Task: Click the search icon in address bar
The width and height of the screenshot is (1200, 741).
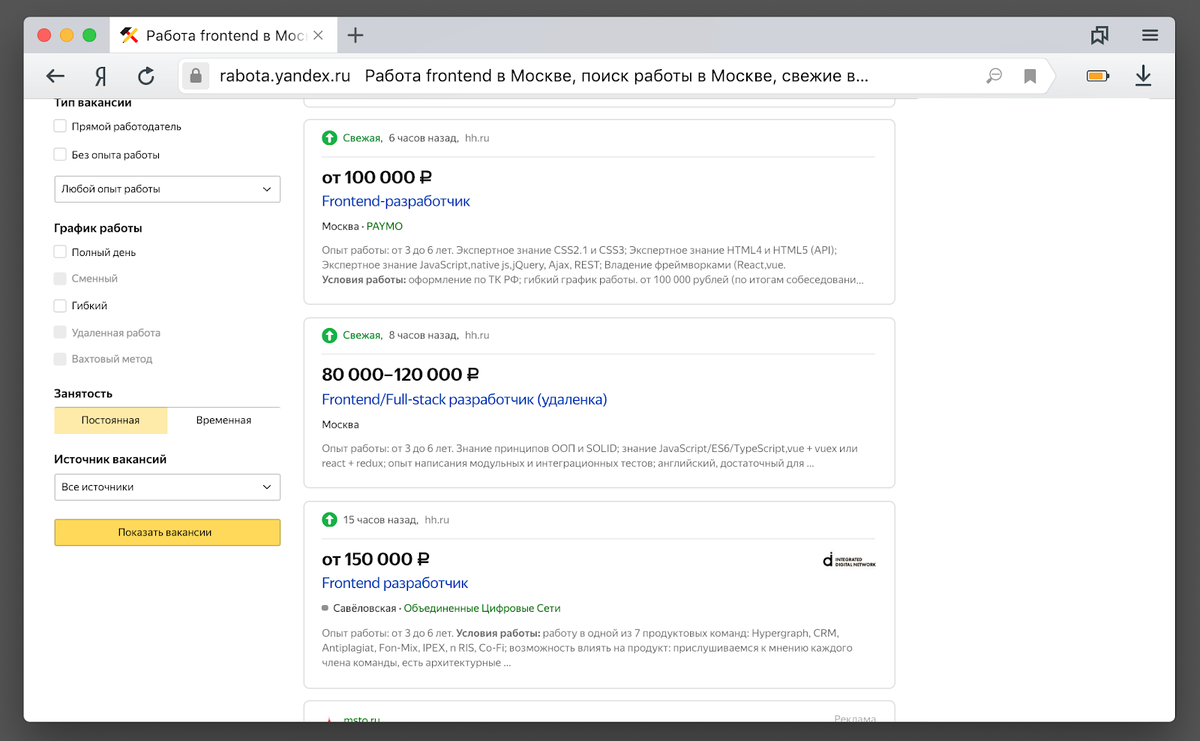Action: click(x=994, y=76)
